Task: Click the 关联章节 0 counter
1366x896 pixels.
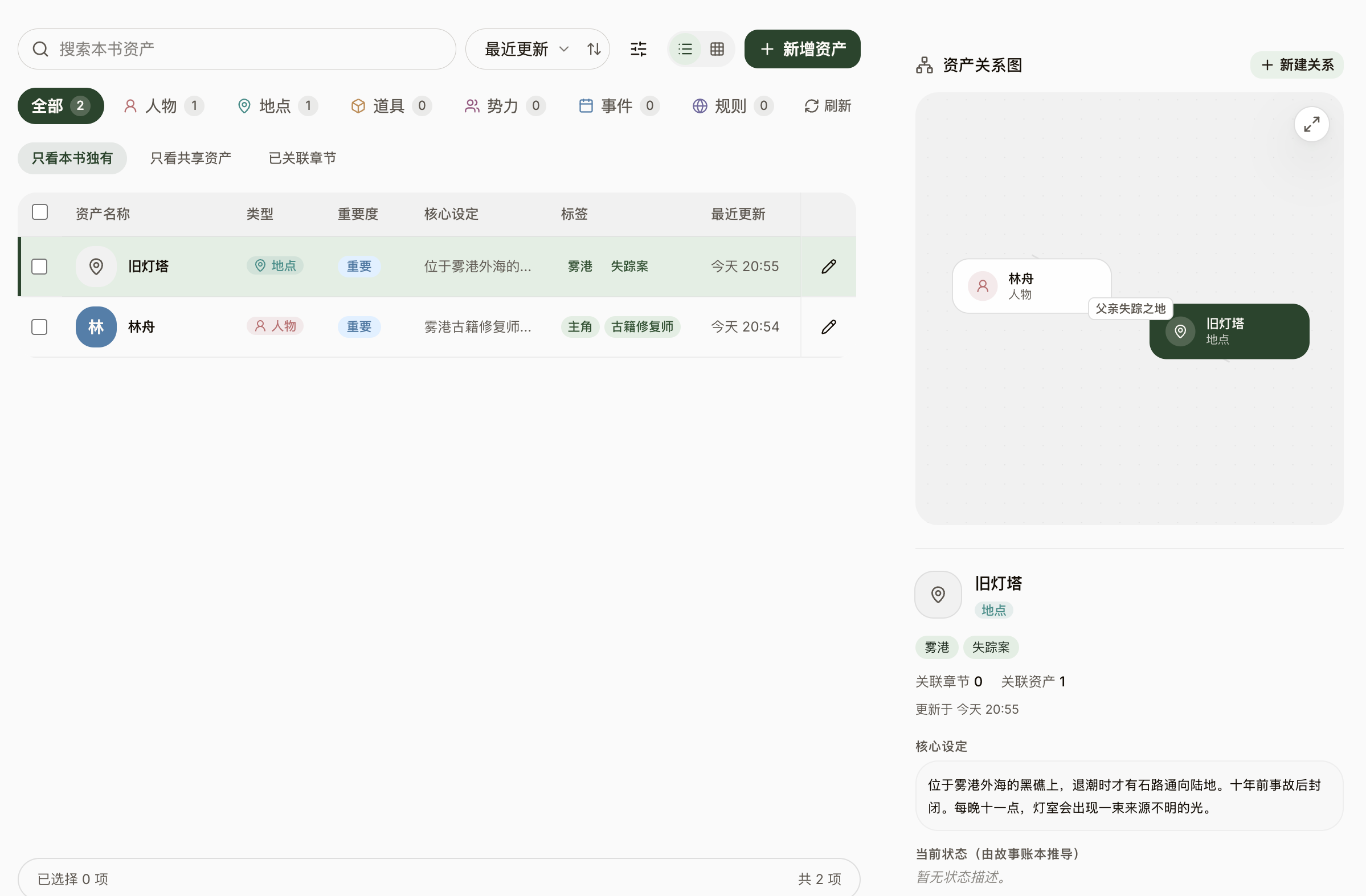Action: pos(949,681)
